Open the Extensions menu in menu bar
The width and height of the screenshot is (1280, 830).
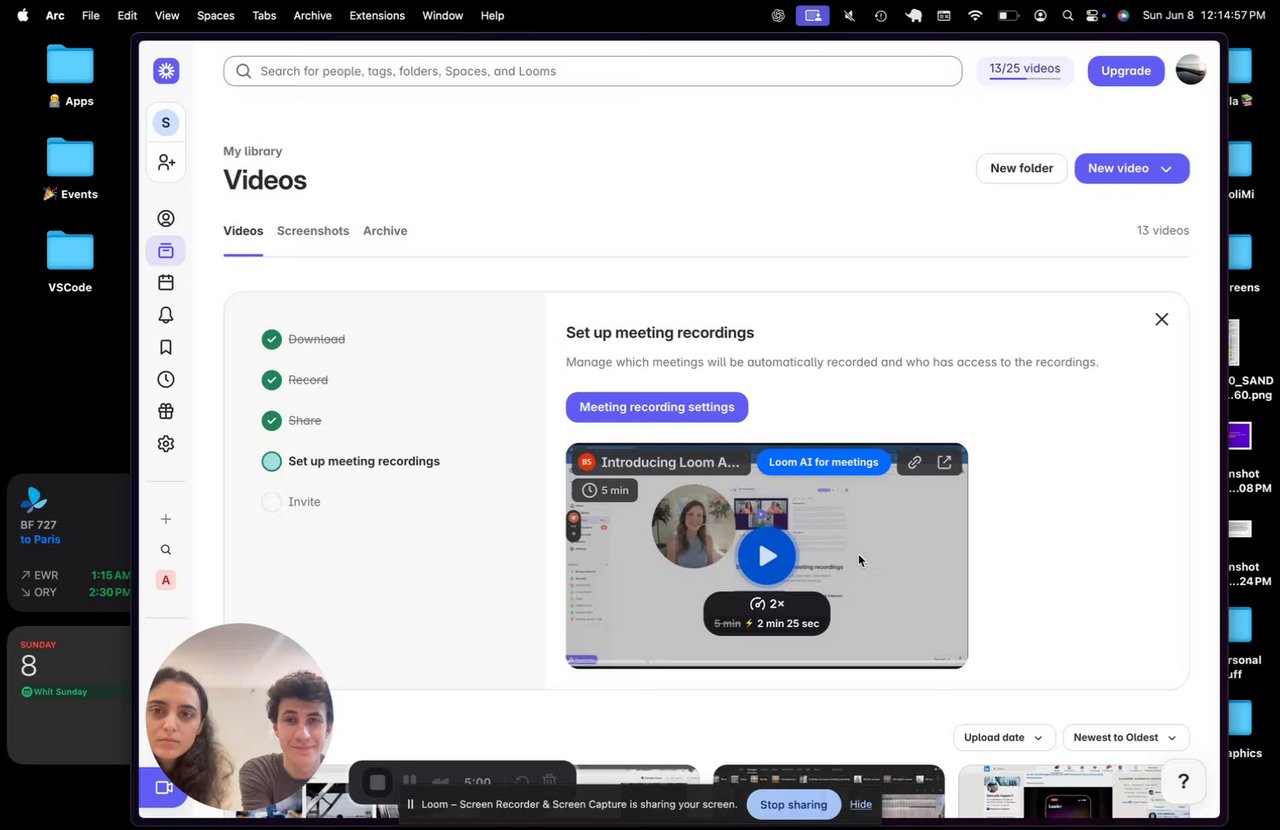pyautogui.click(x=377, y=15)
